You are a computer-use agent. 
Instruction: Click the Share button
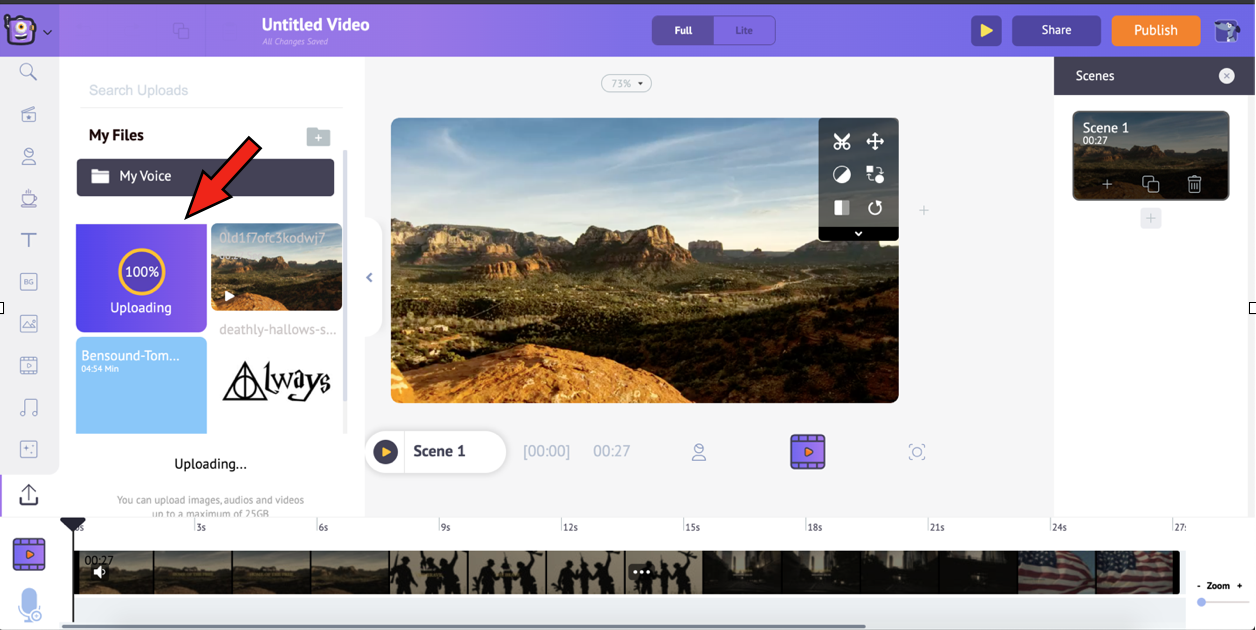coord(1056,30)
